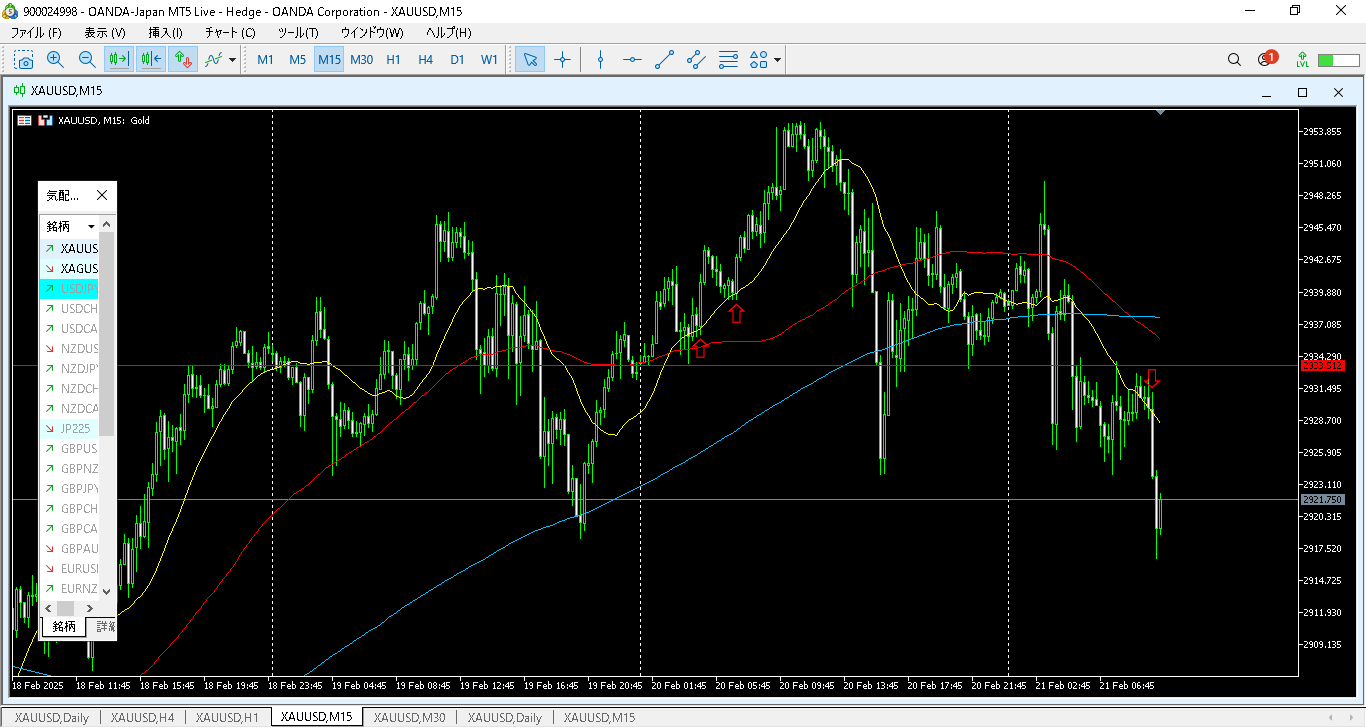Open the ツール(T) menu
1366x728 pixels.
click(x=298, y=33)
